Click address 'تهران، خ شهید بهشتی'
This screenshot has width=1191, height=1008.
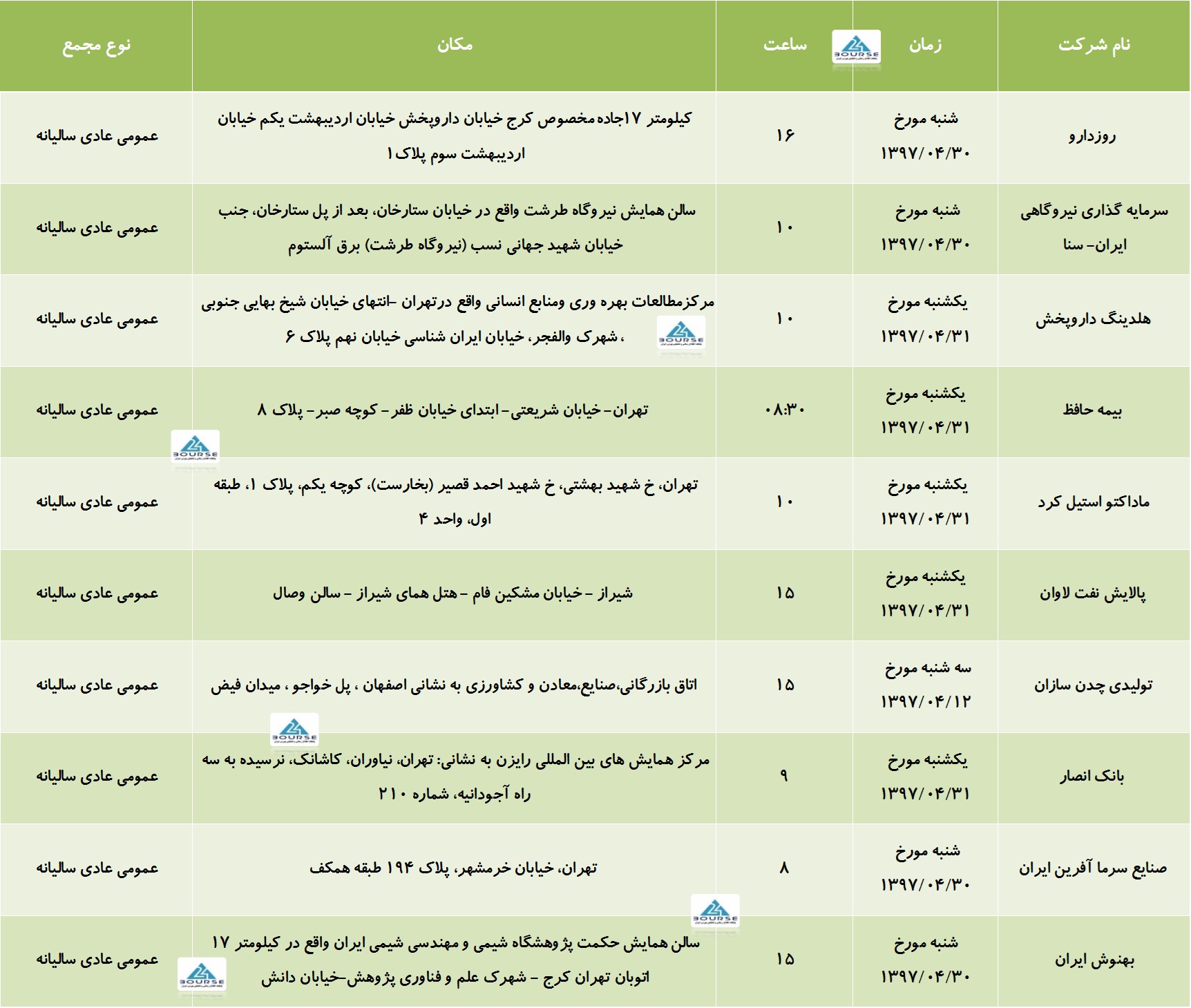click(x=456, y=502)
